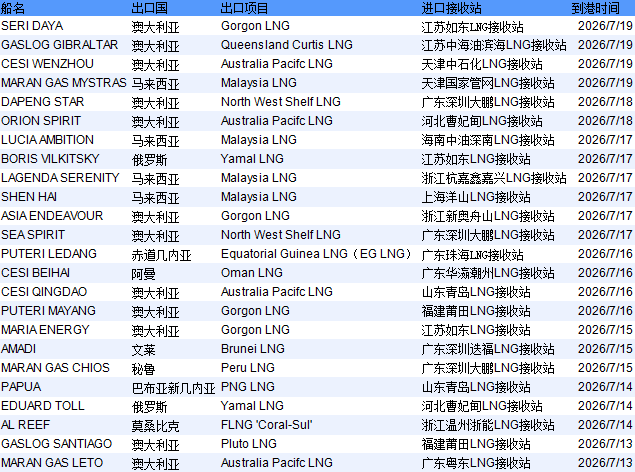Select the ship name BORIS VILKITSKY
Viewport: 635px width, 472px height.
point(50,159)
